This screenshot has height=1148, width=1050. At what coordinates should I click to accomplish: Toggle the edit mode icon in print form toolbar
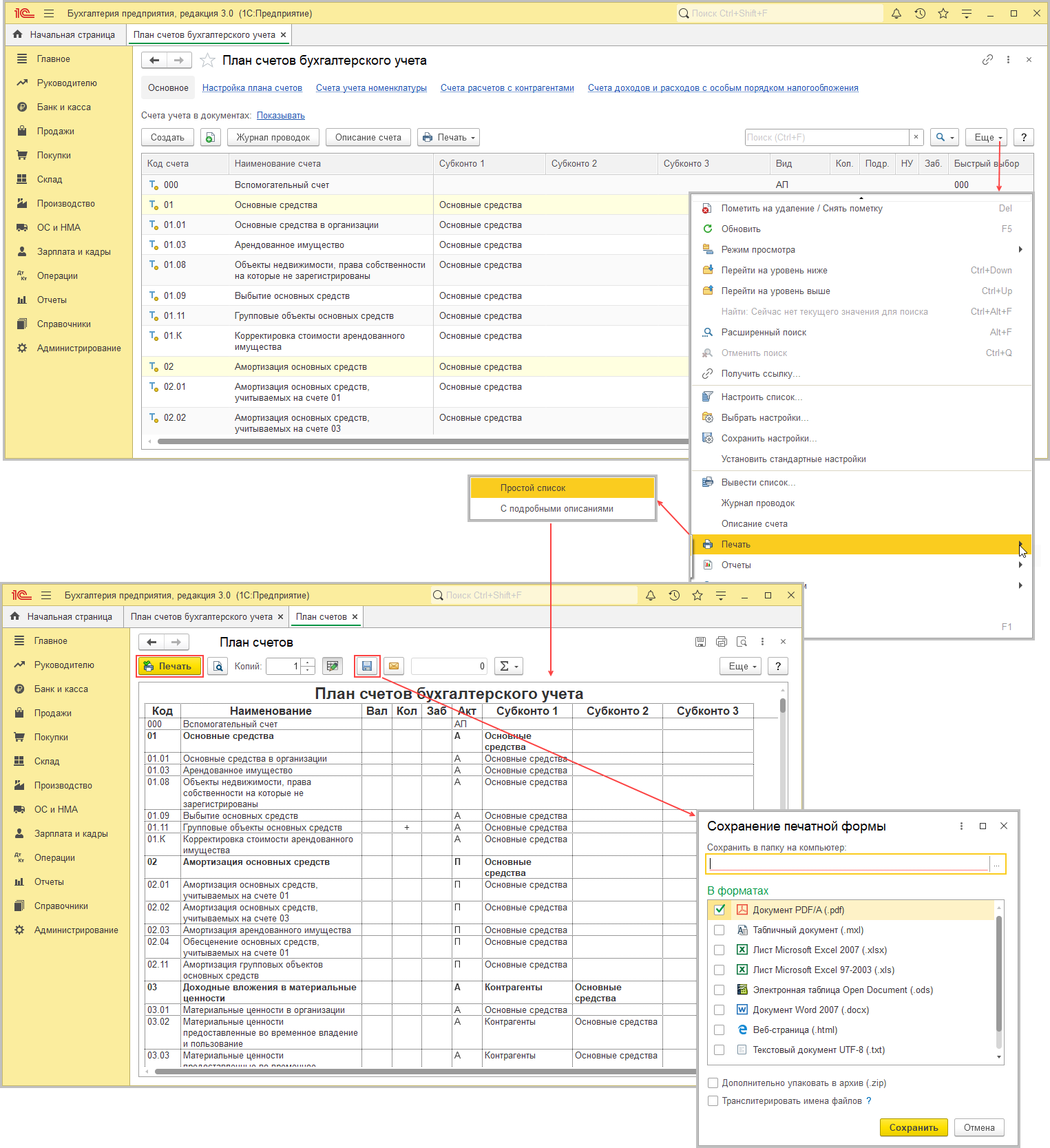333,666
